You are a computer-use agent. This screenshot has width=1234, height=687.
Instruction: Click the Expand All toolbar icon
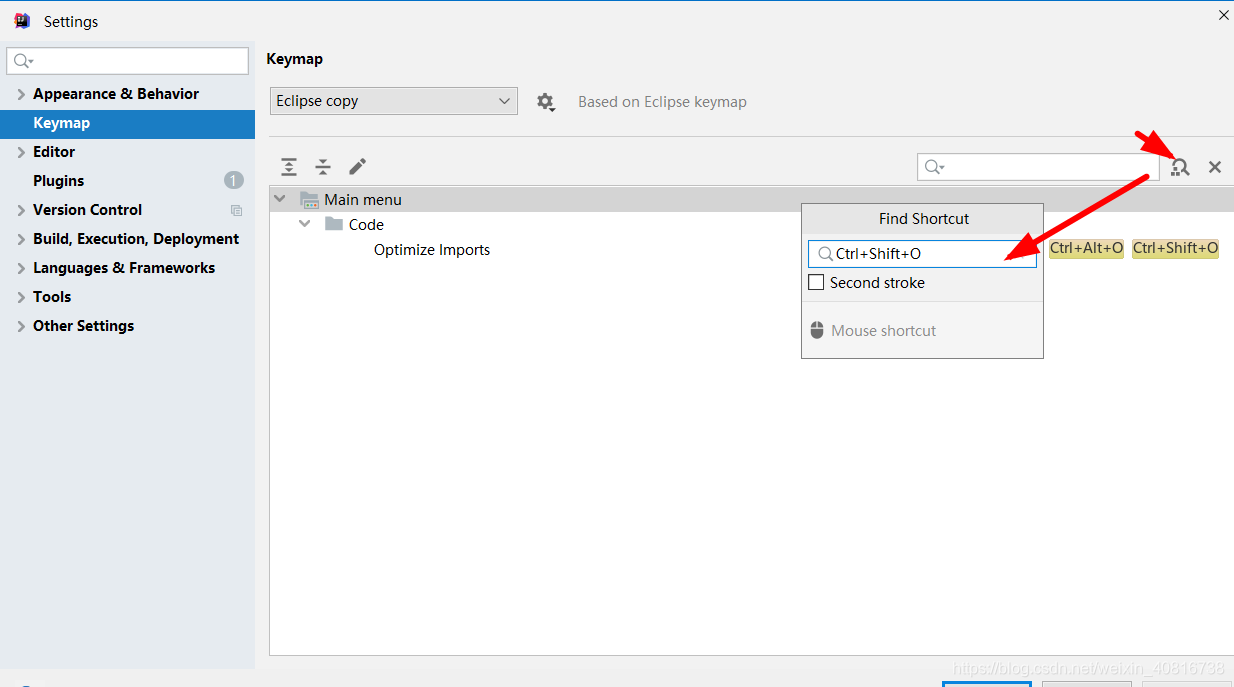click(x=289, y=167)
